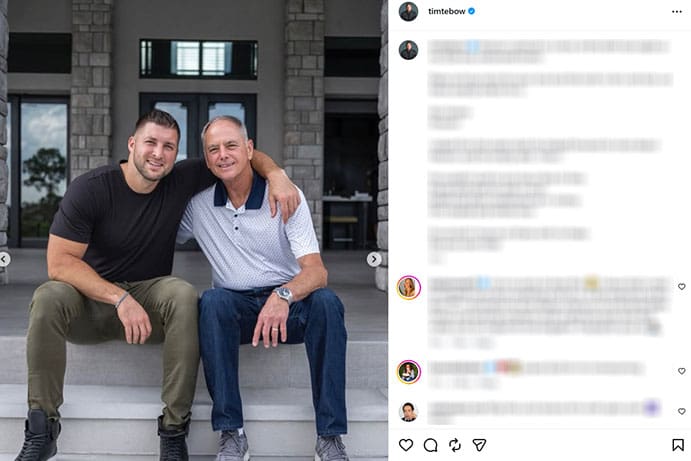Open the timtebow profile username link
The image size is (691, 461).
click(x=447, y=11)
